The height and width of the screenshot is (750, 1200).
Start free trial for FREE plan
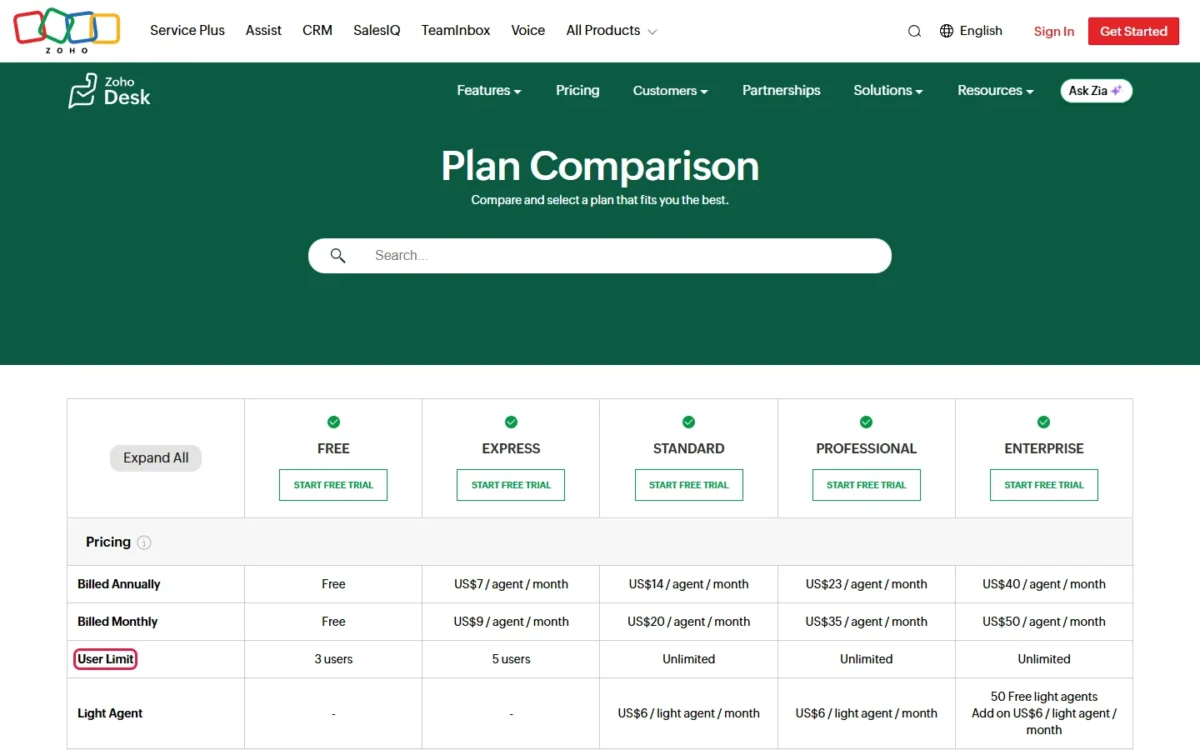[333, 485]
